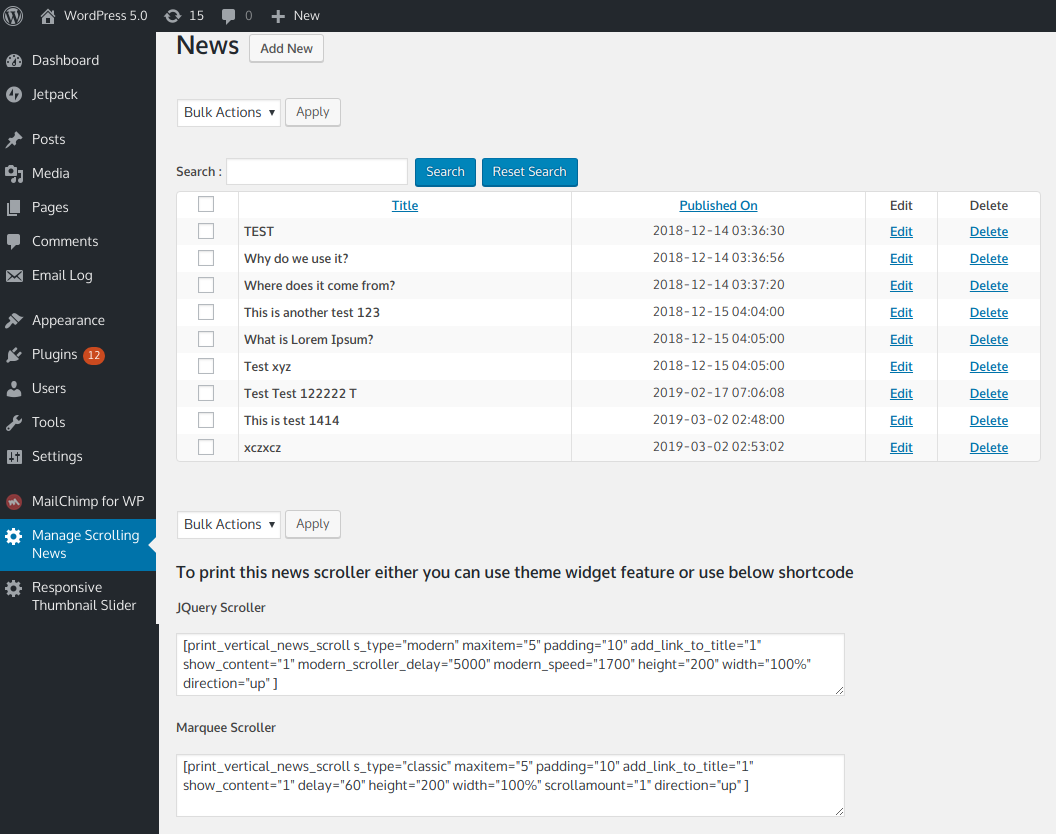Click the plus icon next to New

tap(278, 16)
